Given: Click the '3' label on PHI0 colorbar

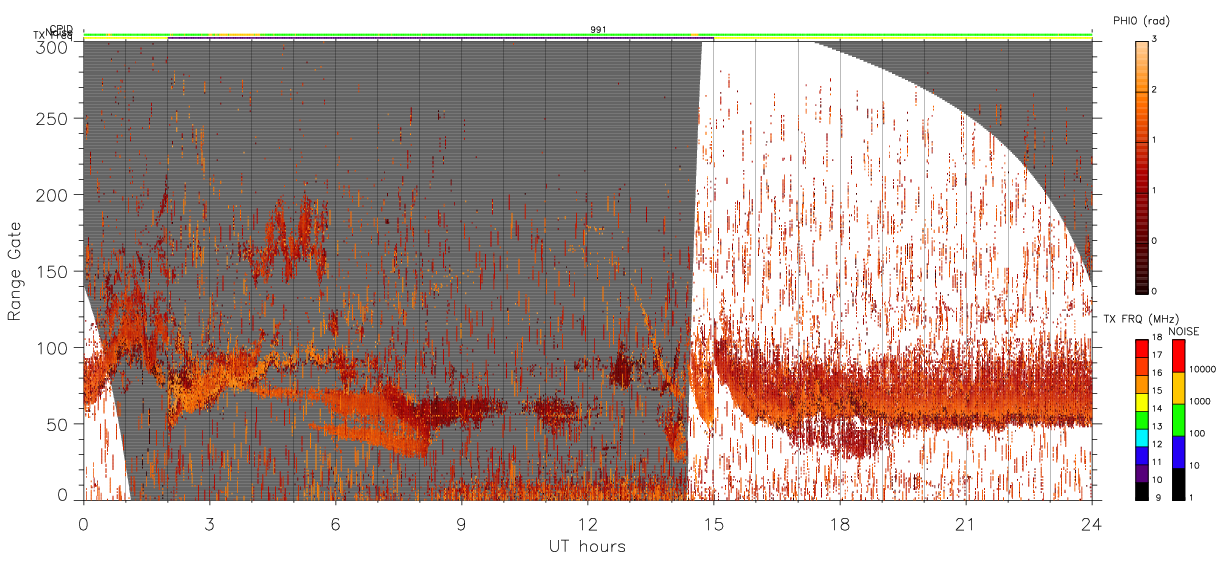Looking at the screenshot, I should coord(1154,39).
